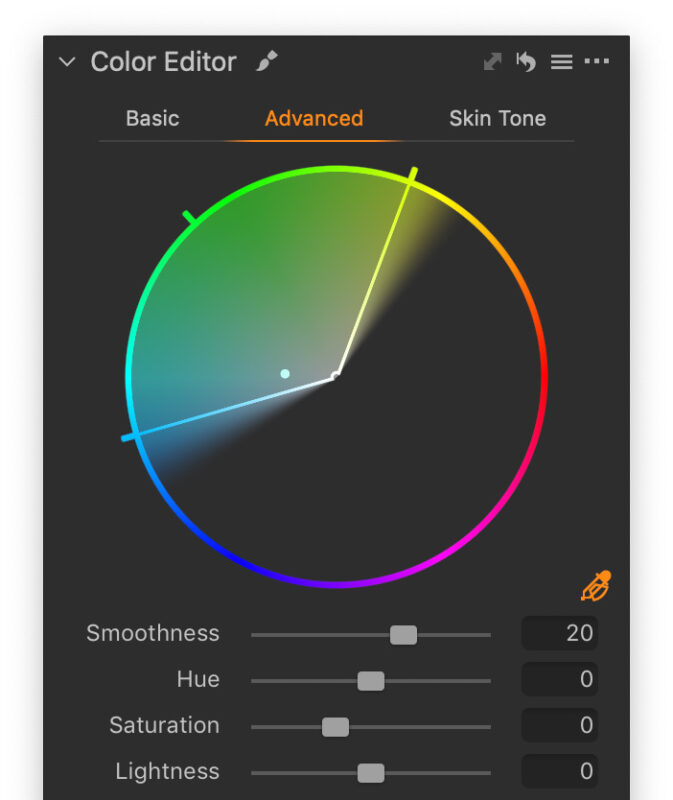Open the three-dots more options menu
Image resolution: width=673 pixels, height=800 pixels.
point(596,61)
